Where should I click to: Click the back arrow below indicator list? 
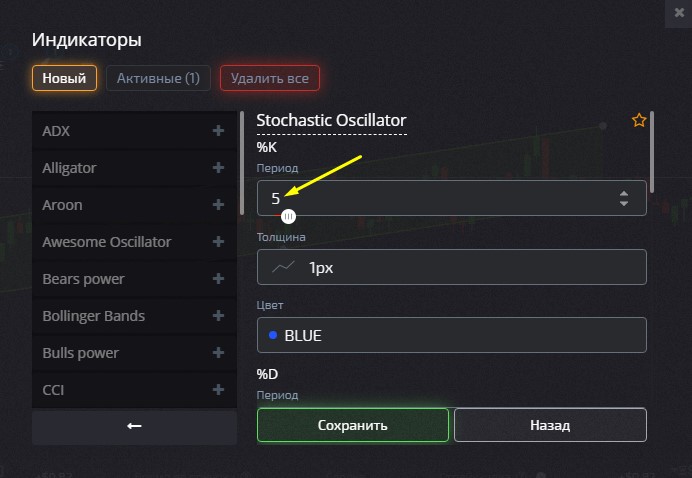[134, 426]
